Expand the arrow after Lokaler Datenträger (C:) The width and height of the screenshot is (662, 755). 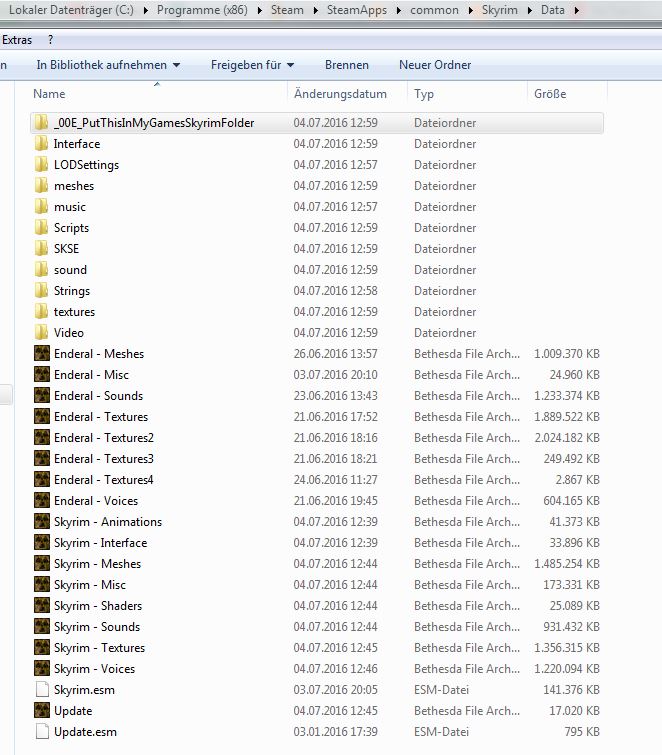point(145,10)
